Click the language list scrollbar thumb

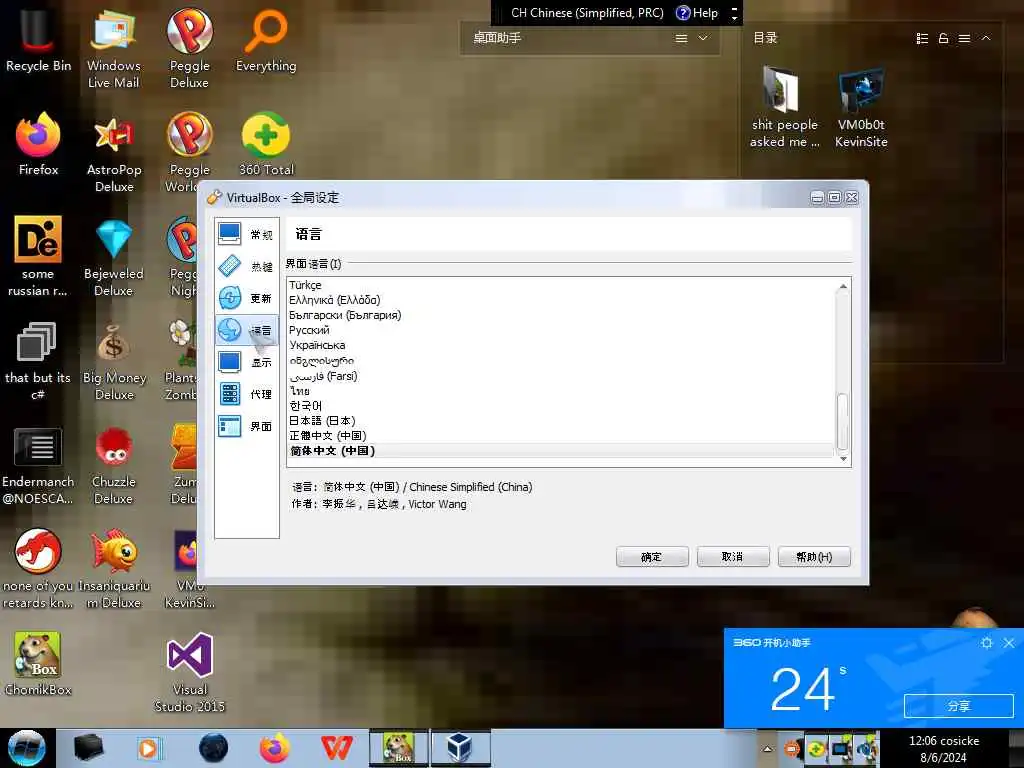click(843, 421)
